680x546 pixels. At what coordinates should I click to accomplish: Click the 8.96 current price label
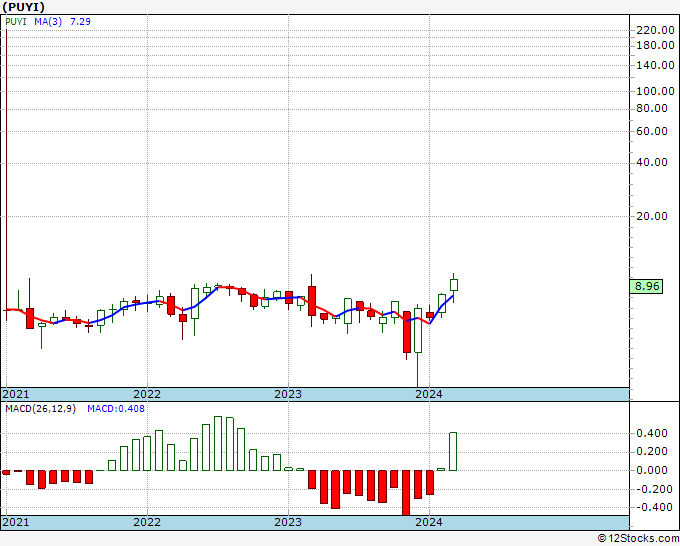(646, 286)
